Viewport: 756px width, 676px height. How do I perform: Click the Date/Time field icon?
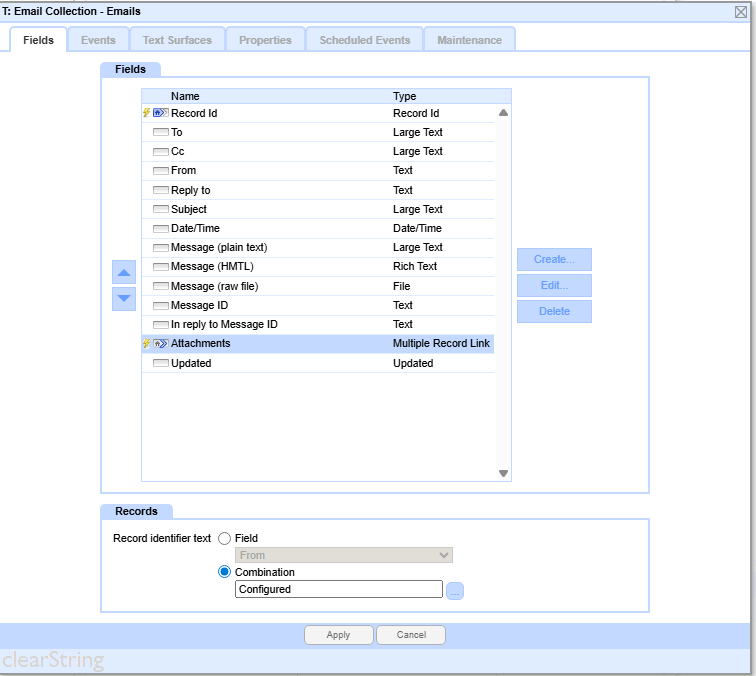(160, 229)
